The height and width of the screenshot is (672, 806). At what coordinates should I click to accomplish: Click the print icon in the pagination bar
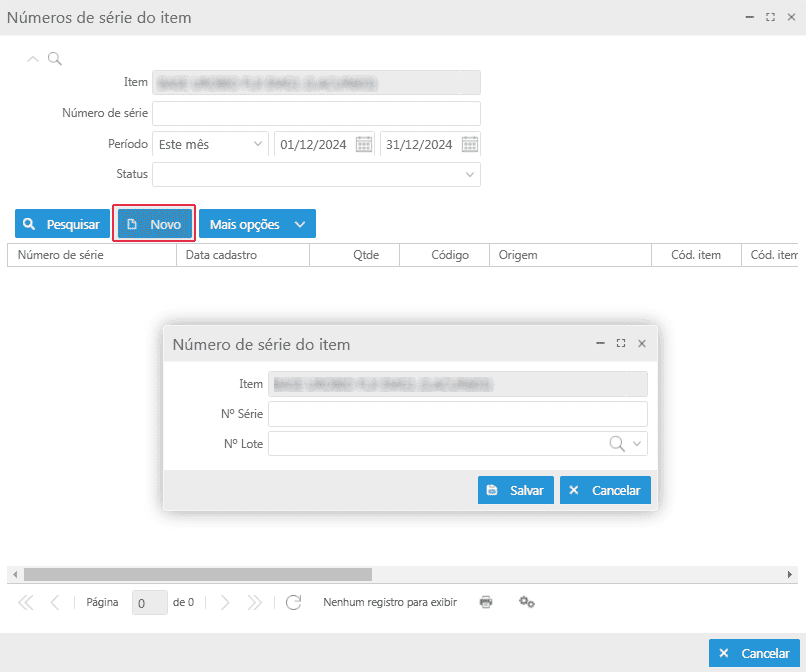tap(486, 602)
